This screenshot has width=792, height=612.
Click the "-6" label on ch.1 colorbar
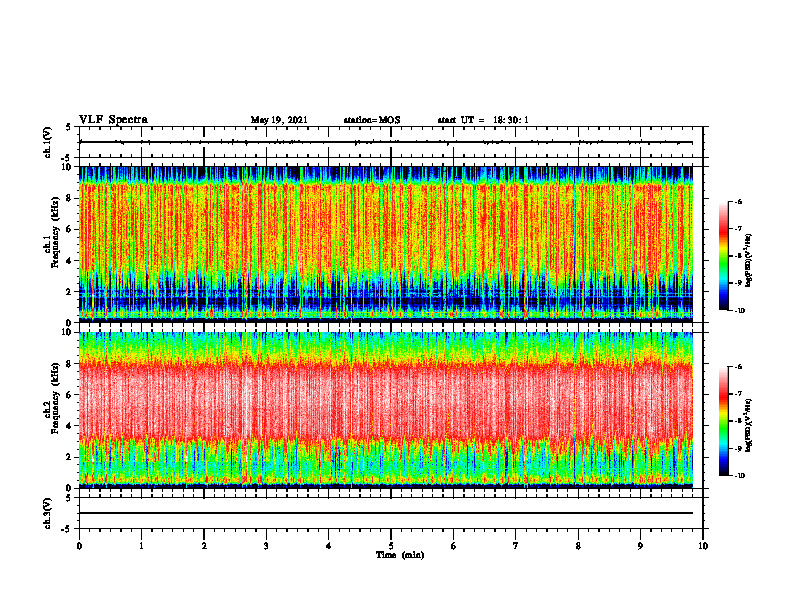click(x=739, y=201)
